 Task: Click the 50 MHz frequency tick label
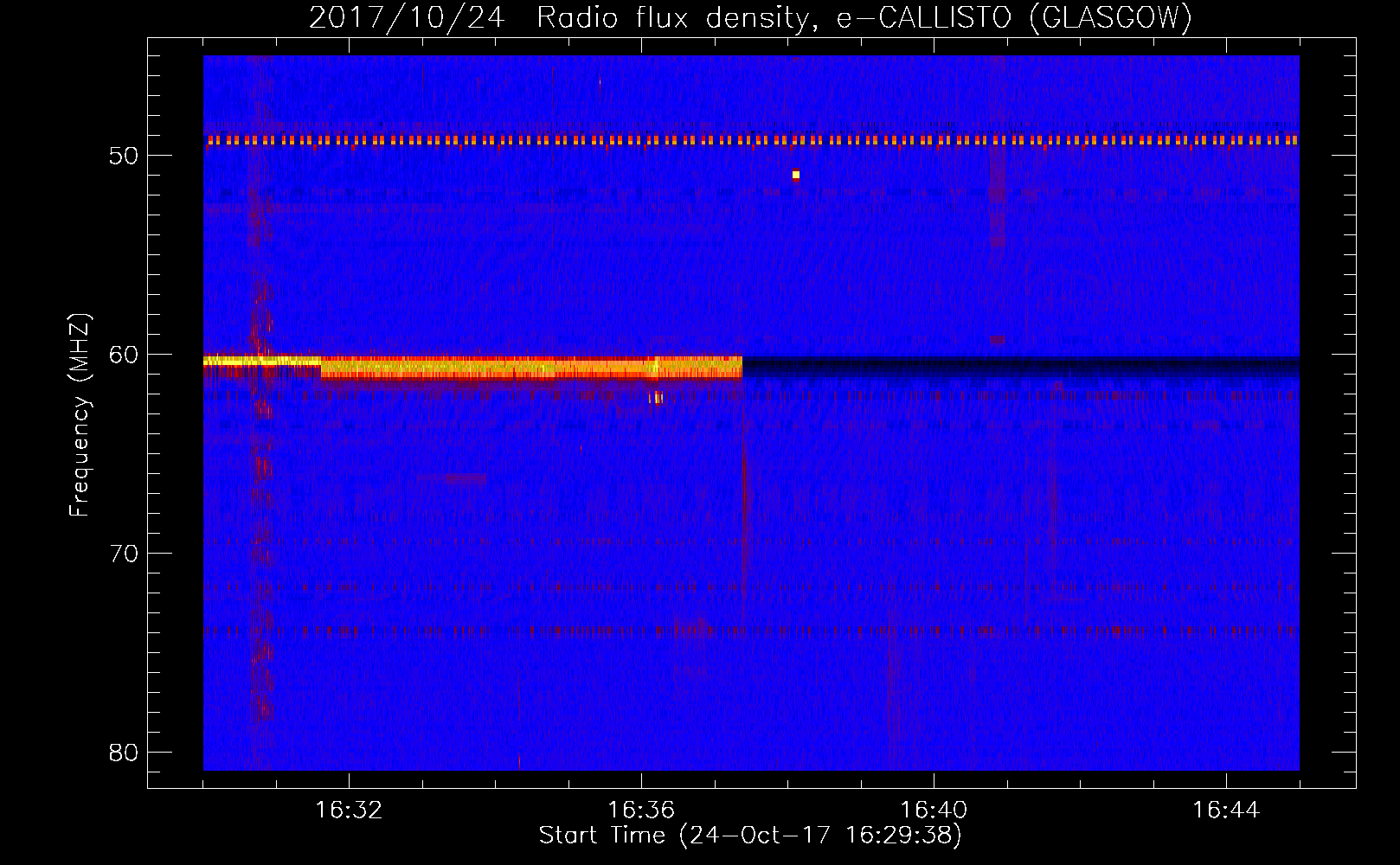coord(124,156)
